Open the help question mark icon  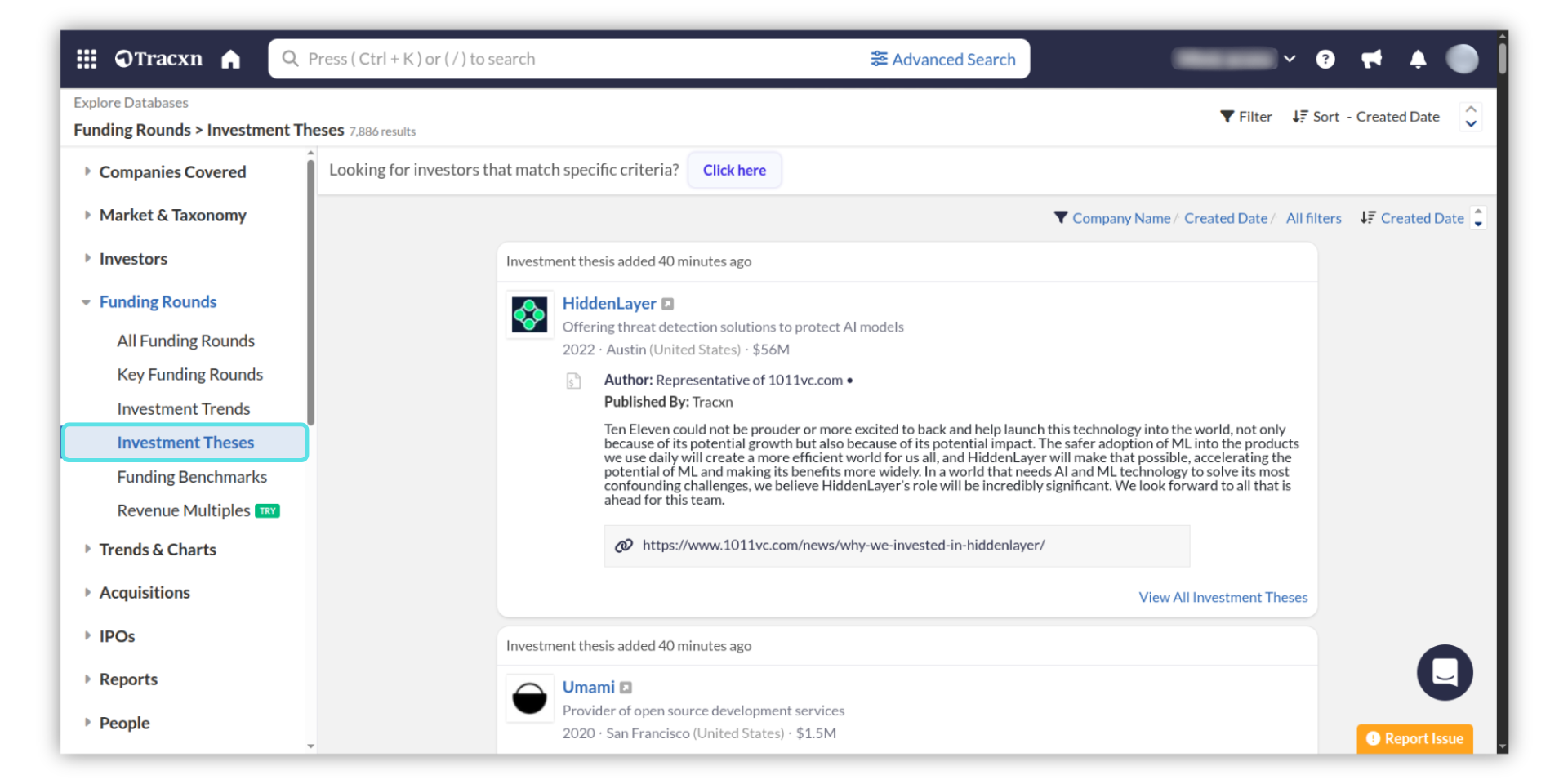click(x=1325, y=59)
